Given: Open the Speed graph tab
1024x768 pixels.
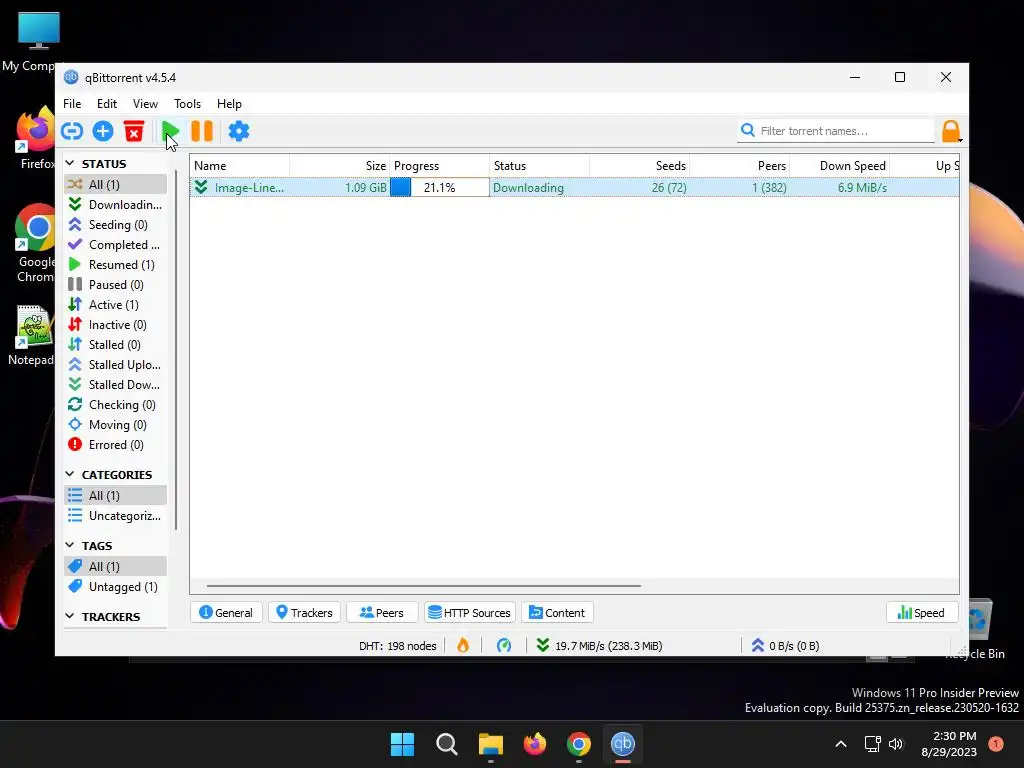Looking at the screenshot, I should pyautogui.click(x=921, y=613).
